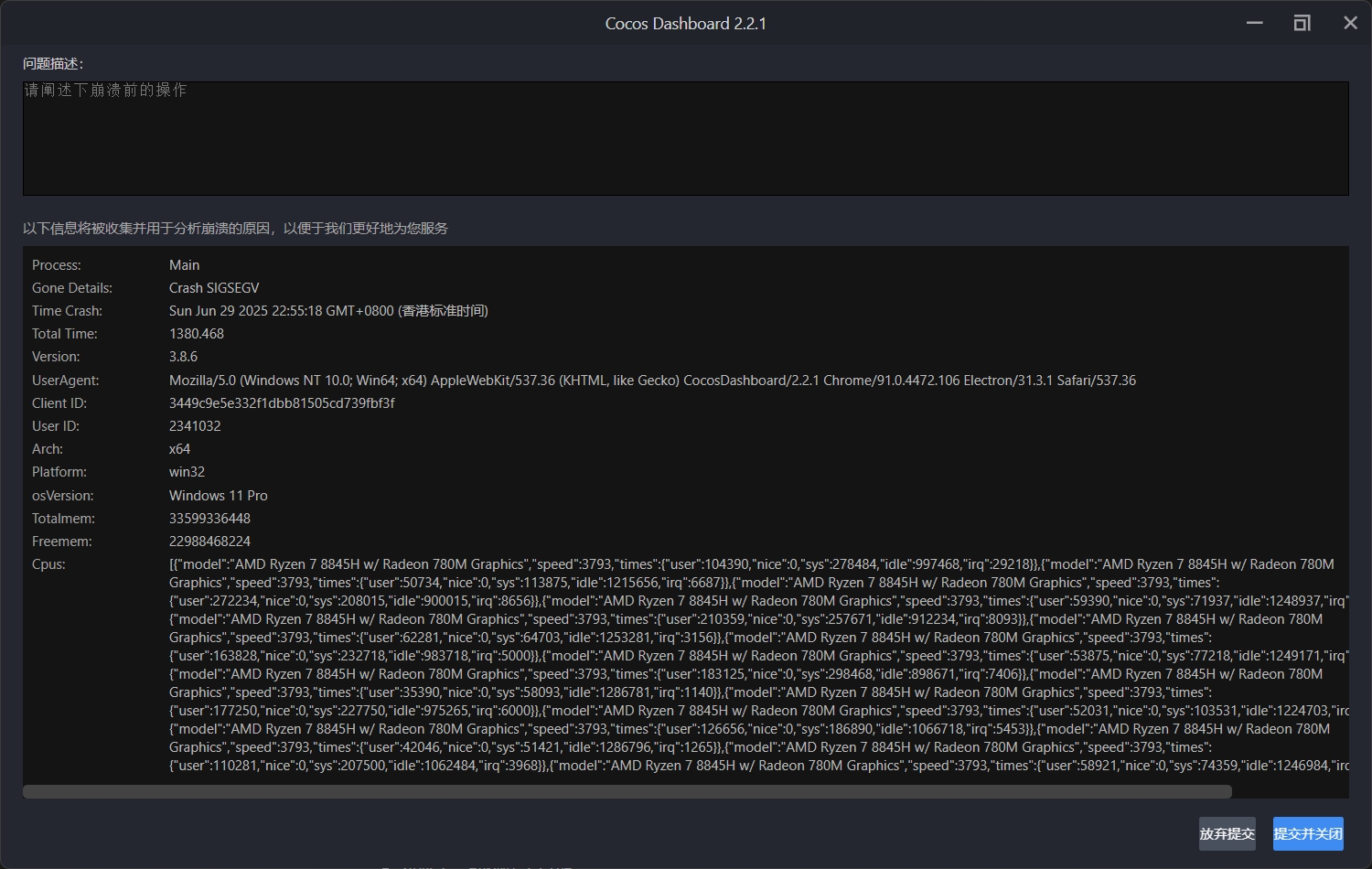Select the version value '3.8.6'
This screenshot has height=869, width=1372.
coord(184,357)
